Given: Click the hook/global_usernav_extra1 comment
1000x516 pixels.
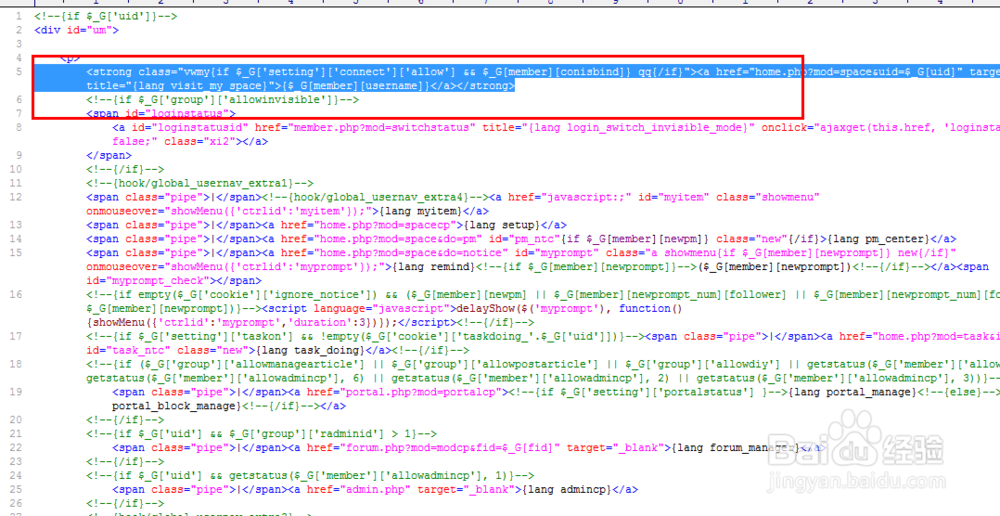Looking at the screenshot, I should tap(200, 184).
